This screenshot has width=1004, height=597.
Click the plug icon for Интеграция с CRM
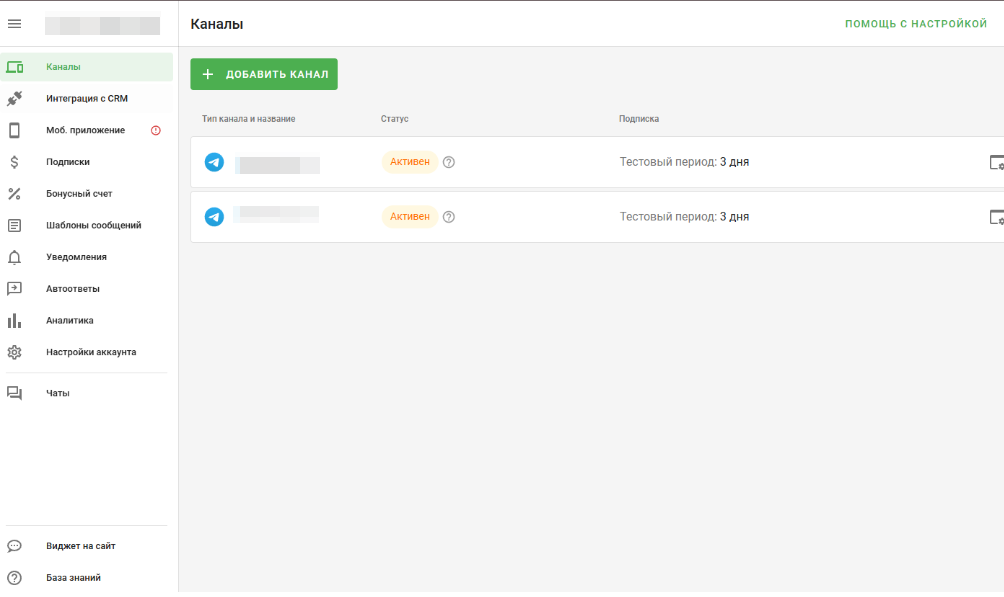(x=14, y=99)
